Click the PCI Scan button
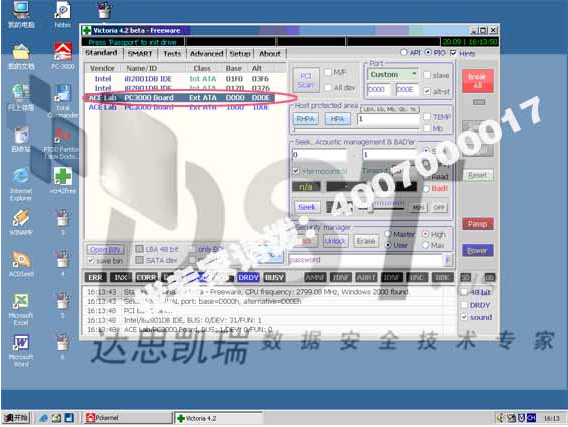The height and width of the screenshot is (427, 568). (306, 80)
